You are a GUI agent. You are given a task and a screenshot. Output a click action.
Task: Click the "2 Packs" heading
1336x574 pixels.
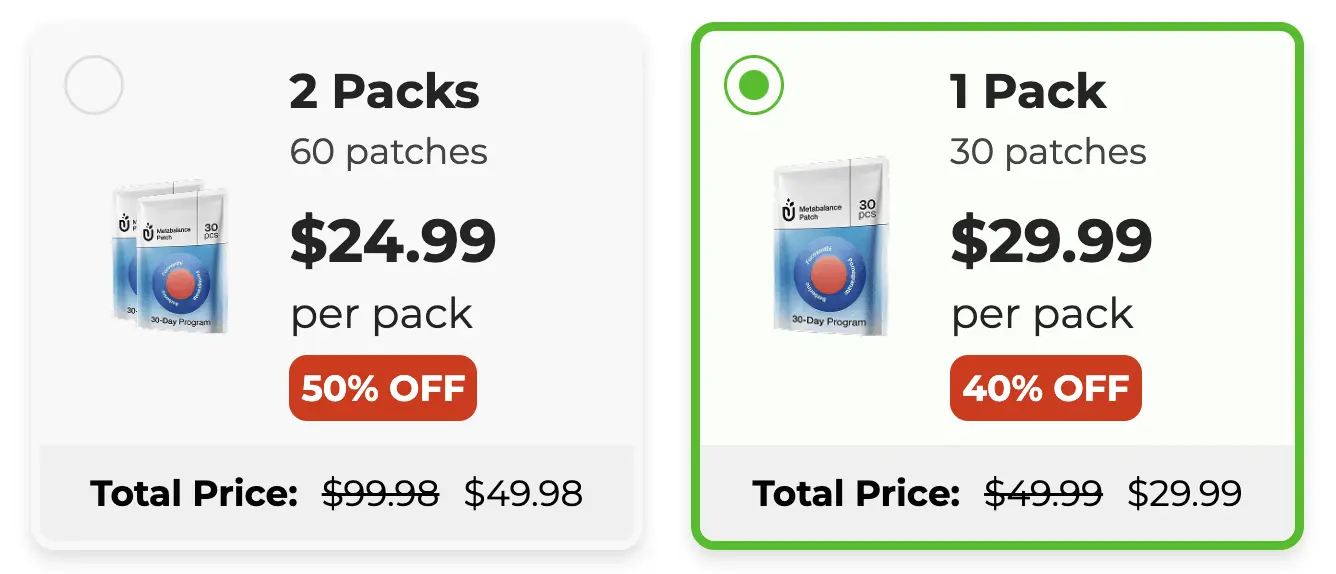pyautogui.click(x=385, y=92)
